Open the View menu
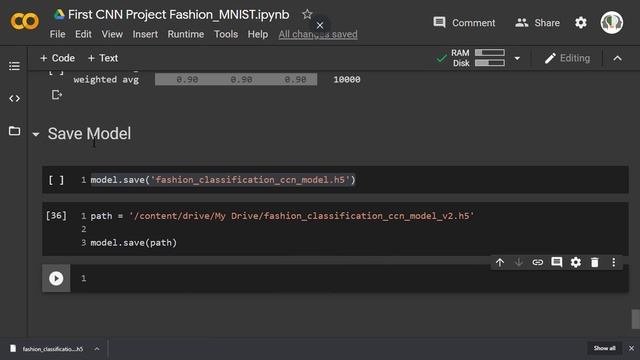Image resolution: width=640 pixels, height=360 pixels. click(x=112, y=34)
